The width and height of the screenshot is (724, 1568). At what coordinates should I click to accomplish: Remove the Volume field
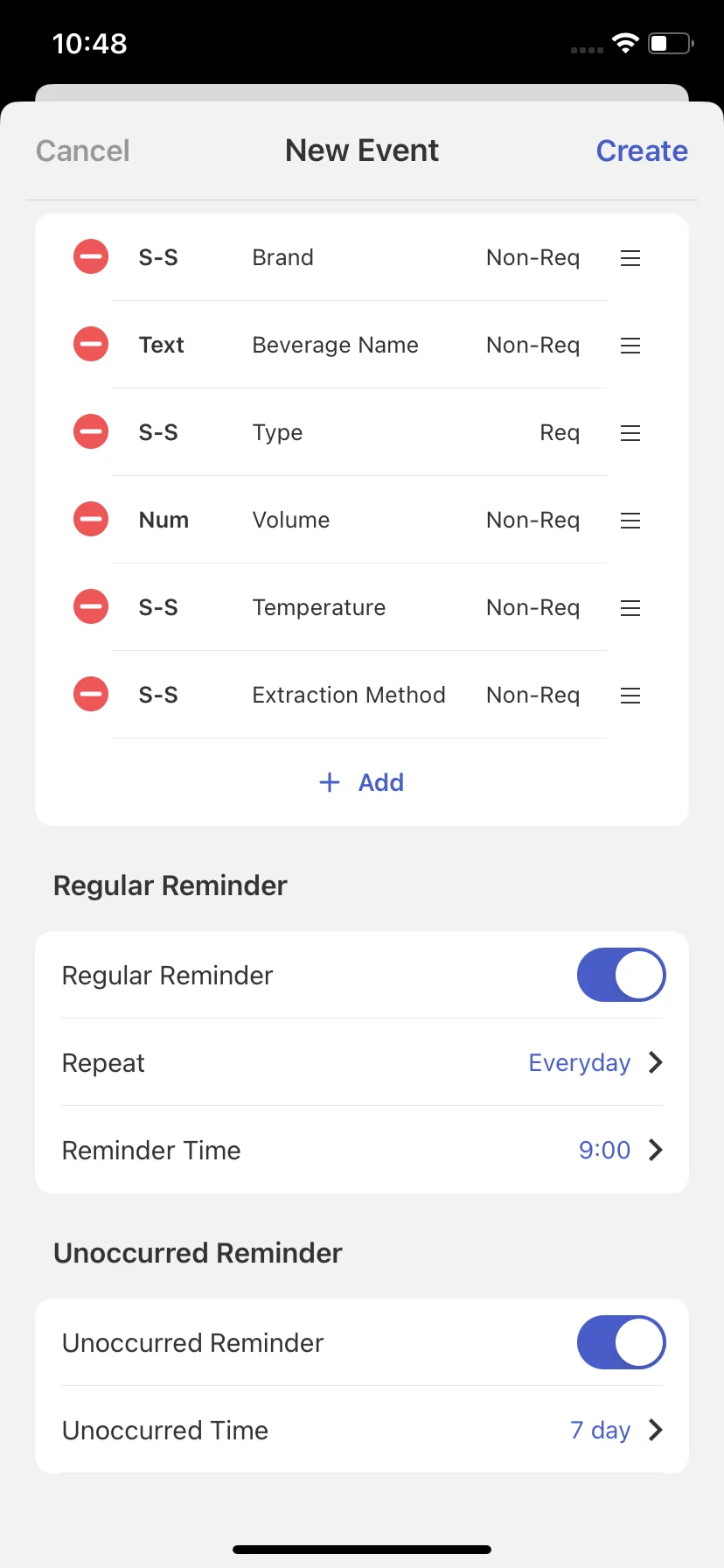90,520
